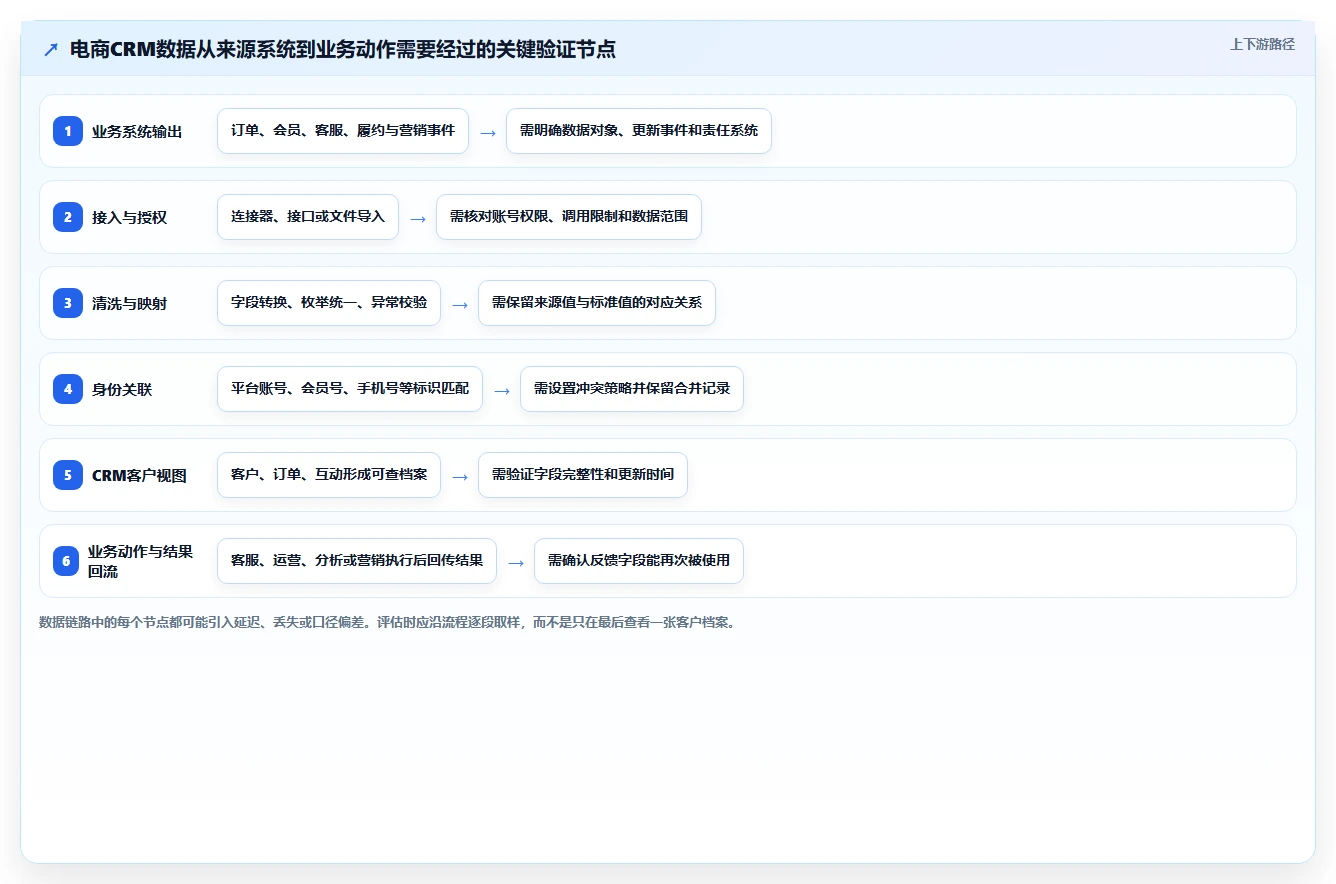Click the 身份关联 step label

pos(122,389)
